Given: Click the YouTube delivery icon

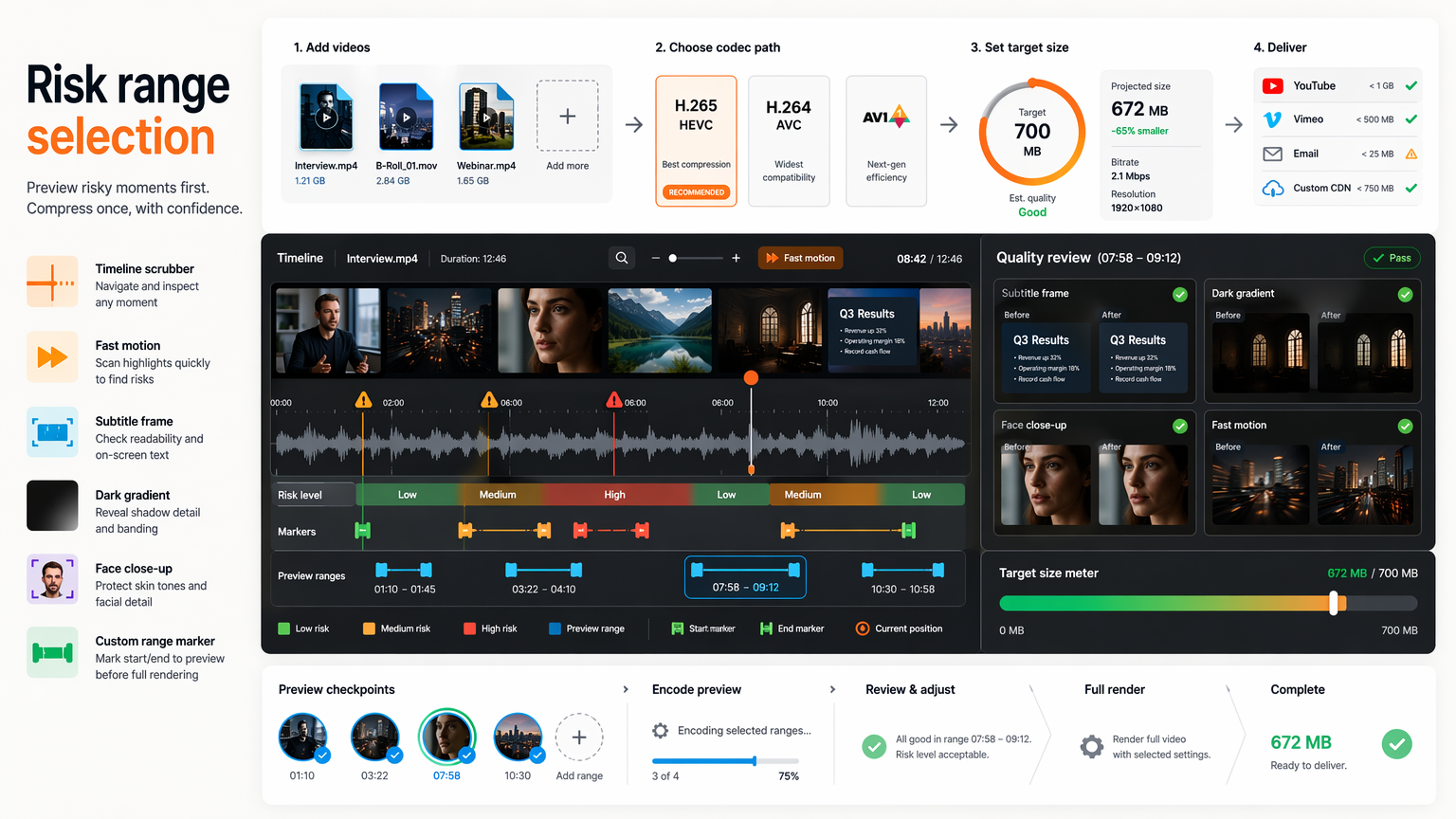Looking at the screenshot, I should coord(1273,86).
